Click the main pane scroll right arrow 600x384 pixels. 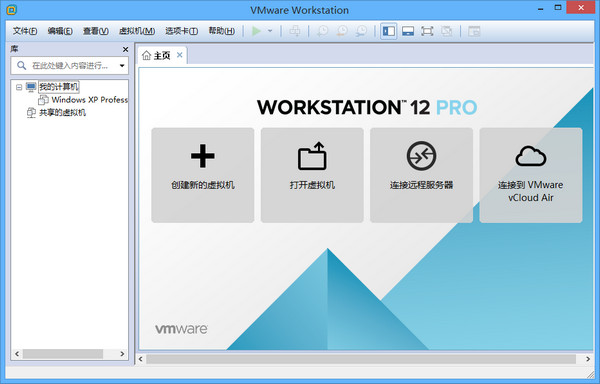[x=588, y=359]
